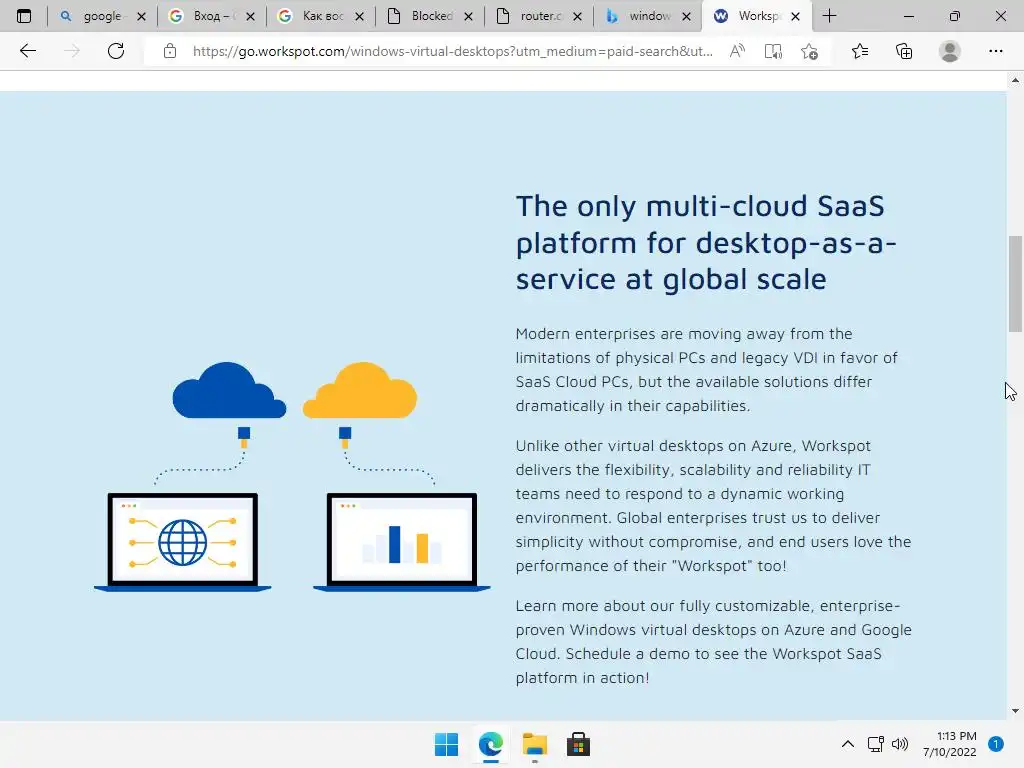This screenshot has height=768, width=1024.
Task: View site information lock icon
Action: click(170, 51)
